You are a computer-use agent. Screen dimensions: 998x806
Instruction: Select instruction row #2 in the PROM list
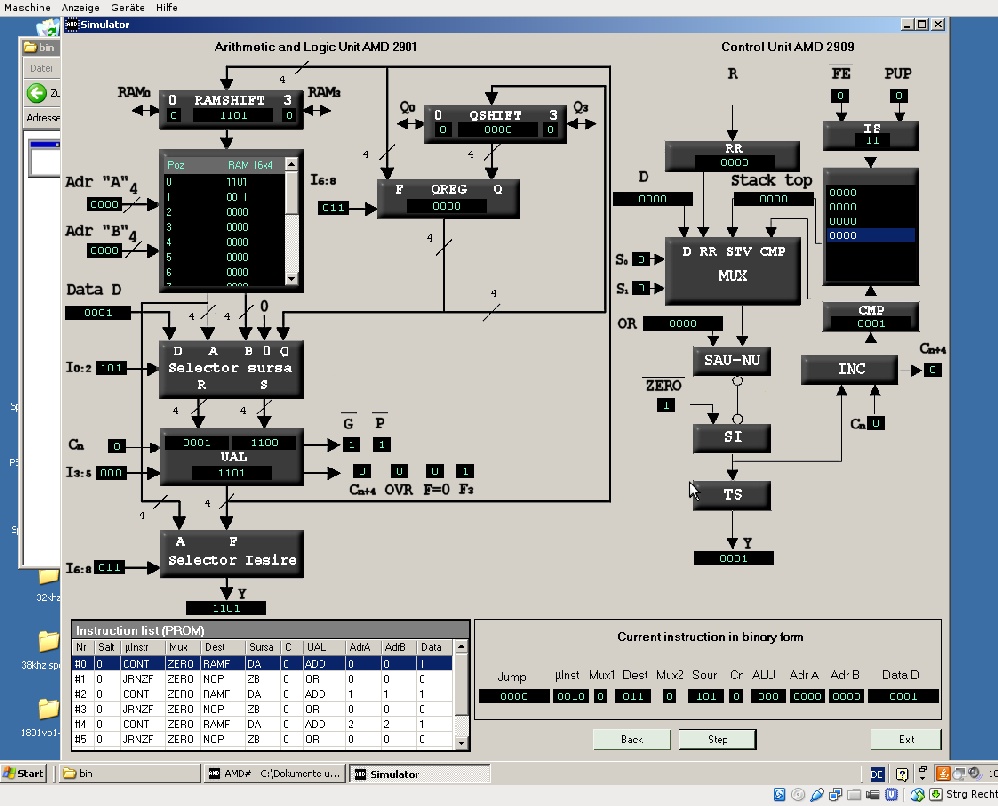coord(263,694)
